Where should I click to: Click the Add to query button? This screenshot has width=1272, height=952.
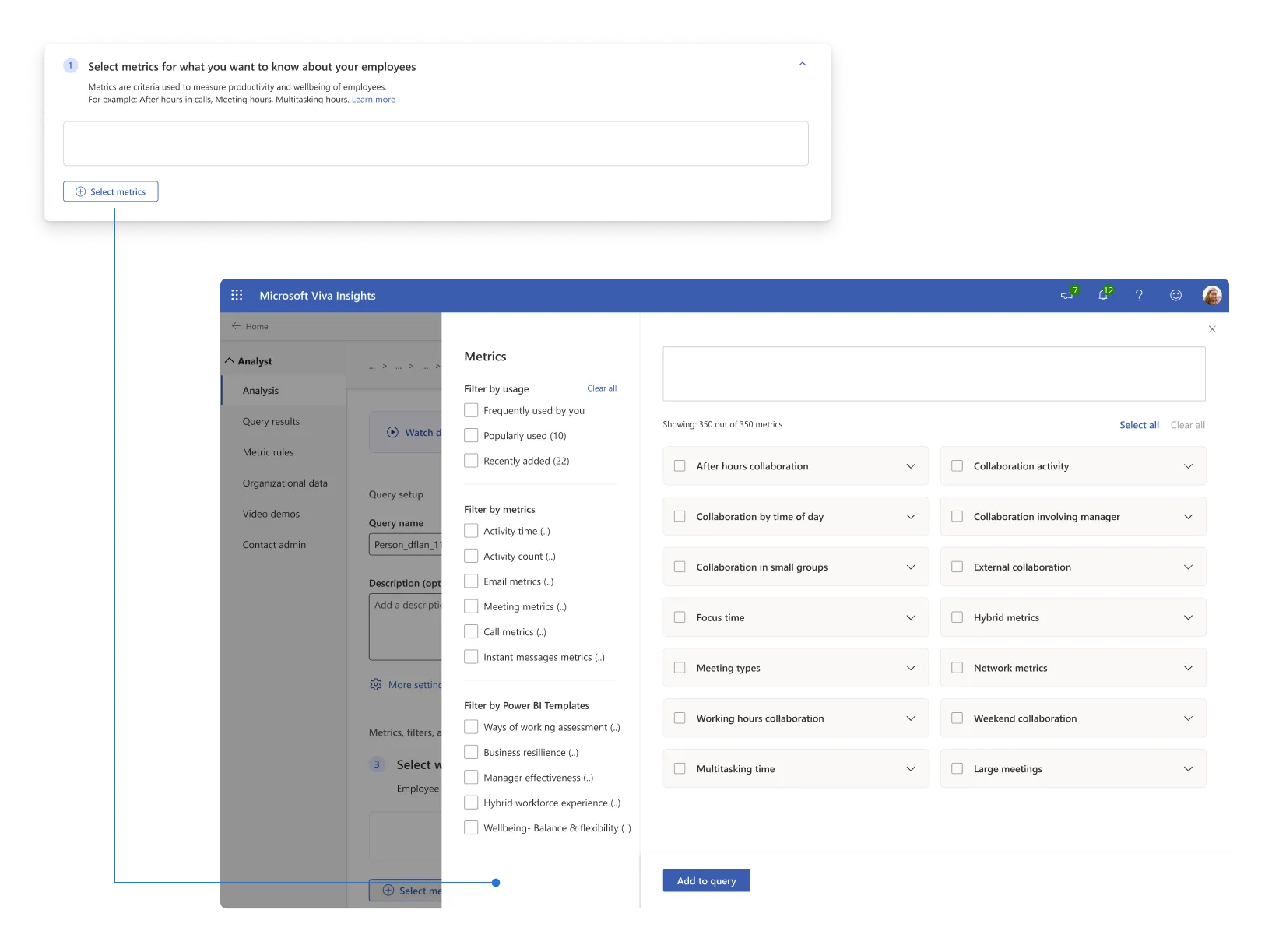(706, 881)
